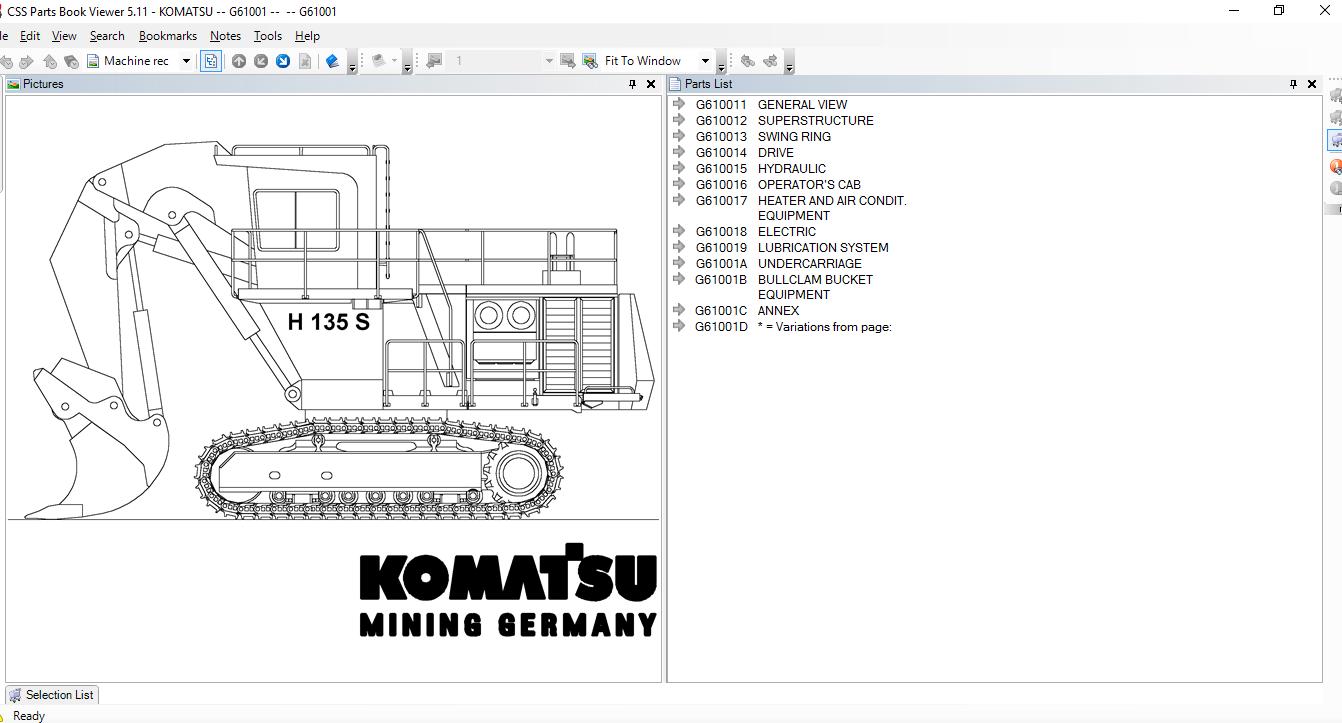Pin the Pictures panel with its pushpin

click(630, 84)
